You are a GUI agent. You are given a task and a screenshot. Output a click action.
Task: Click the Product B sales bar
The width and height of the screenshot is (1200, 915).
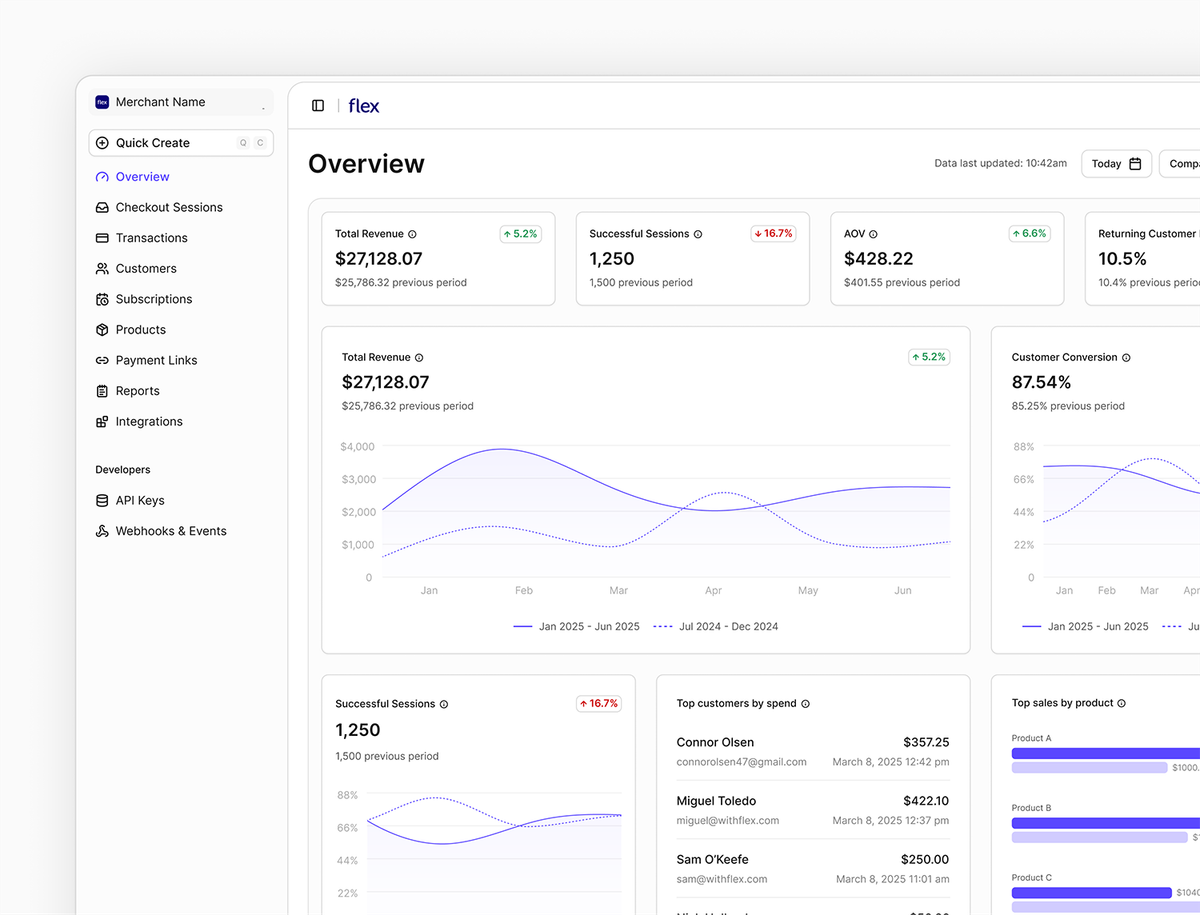click(1106, 823)
